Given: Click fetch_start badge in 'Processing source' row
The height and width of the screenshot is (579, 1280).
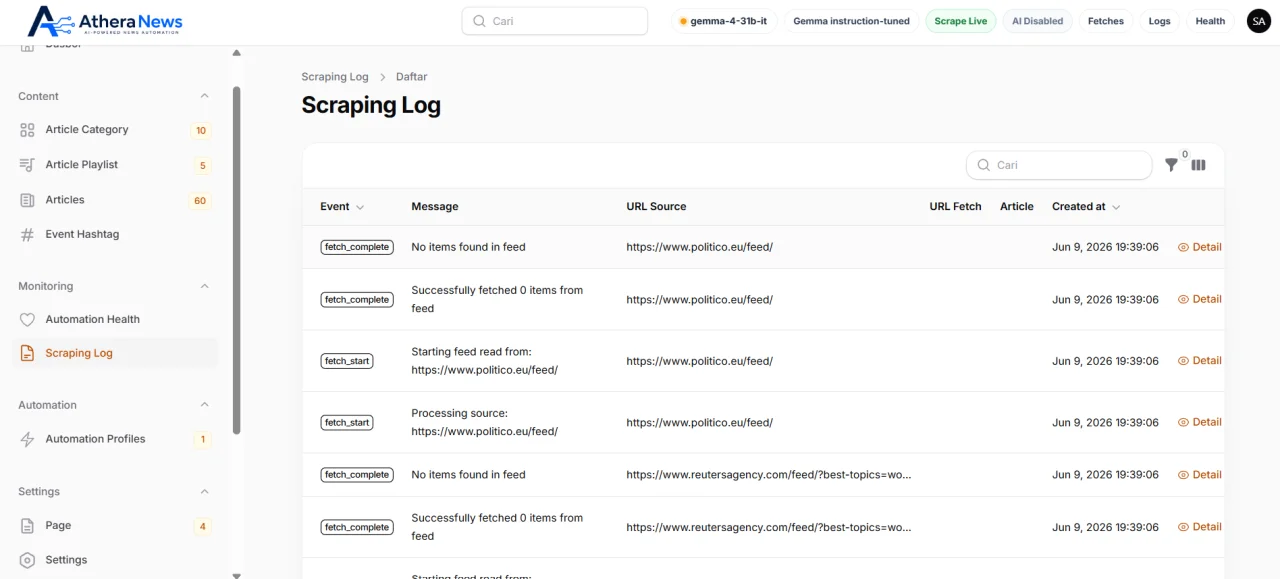Looking at the screenshot, I should [347, 423].
